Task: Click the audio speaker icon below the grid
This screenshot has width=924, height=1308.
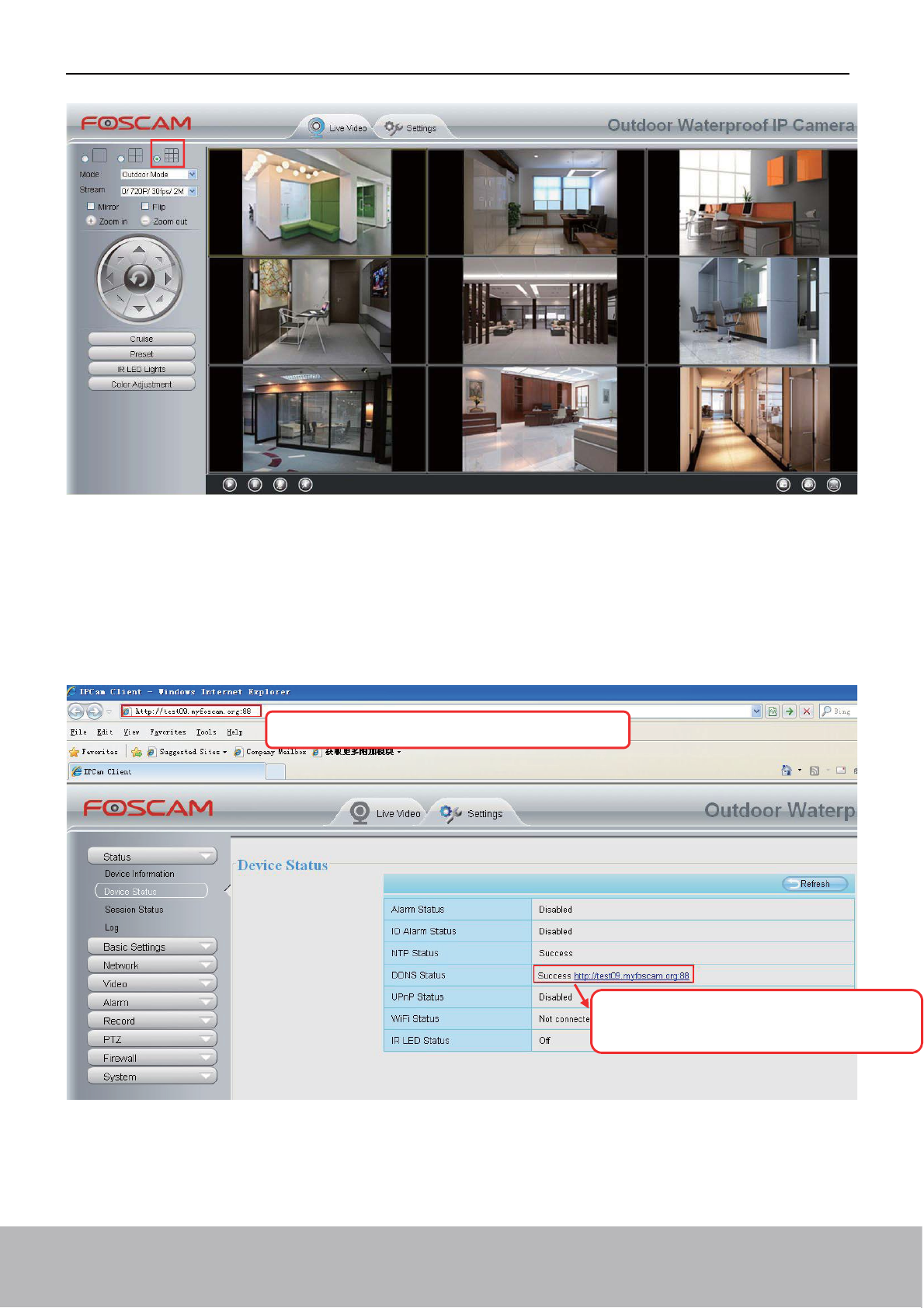Action: pyautogui.click(x=305, y=484)
